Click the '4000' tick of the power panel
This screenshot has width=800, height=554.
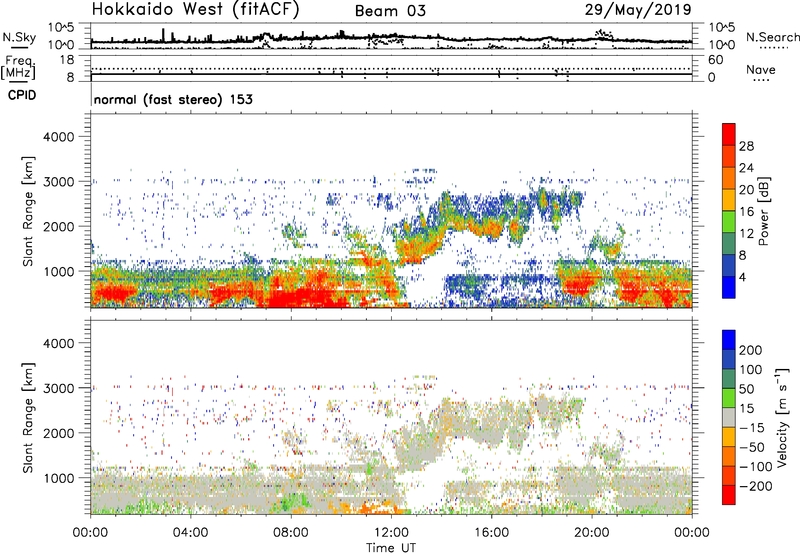pyautogui.click(x=59, y=137)
